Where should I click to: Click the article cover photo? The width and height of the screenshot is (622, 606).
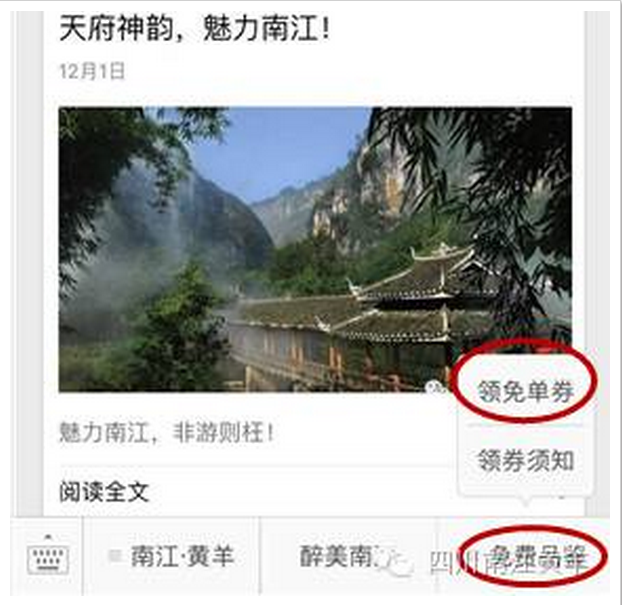(x=315, y=249)
